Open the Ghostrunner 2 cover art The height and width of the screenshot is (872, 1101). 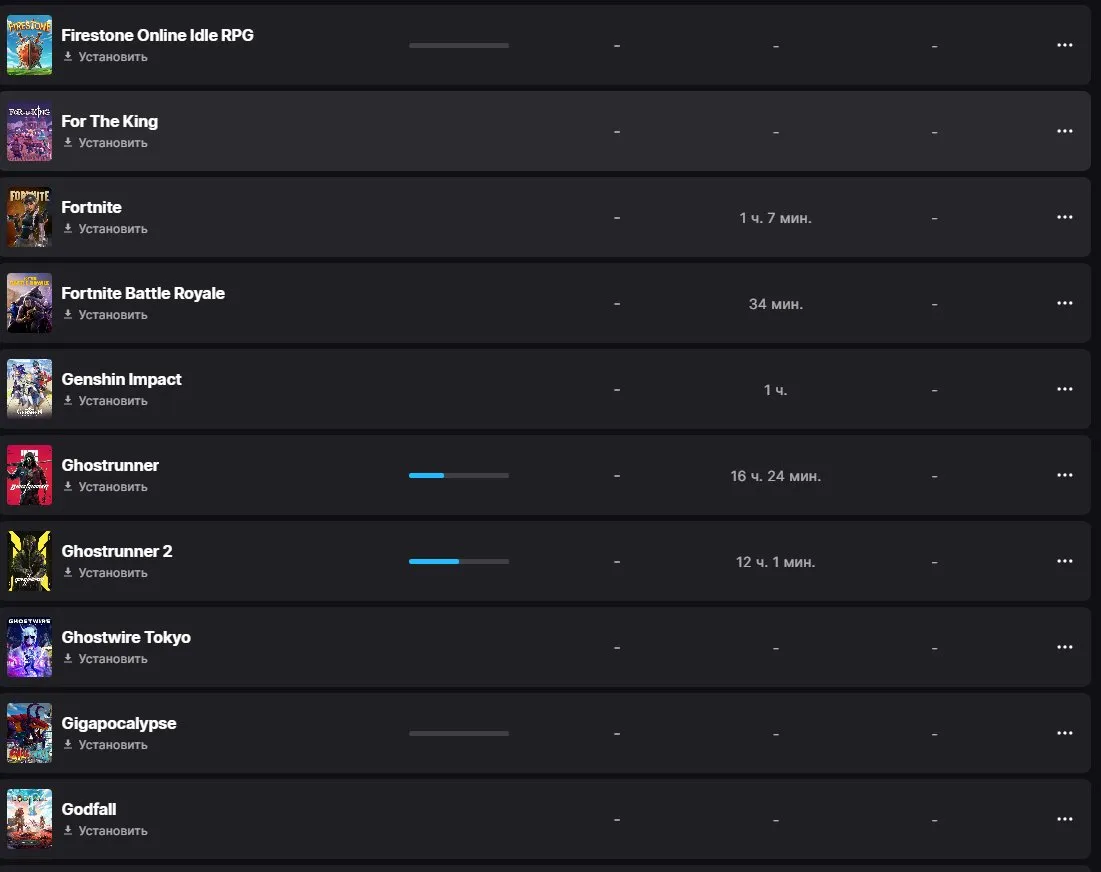coord(29,561)
